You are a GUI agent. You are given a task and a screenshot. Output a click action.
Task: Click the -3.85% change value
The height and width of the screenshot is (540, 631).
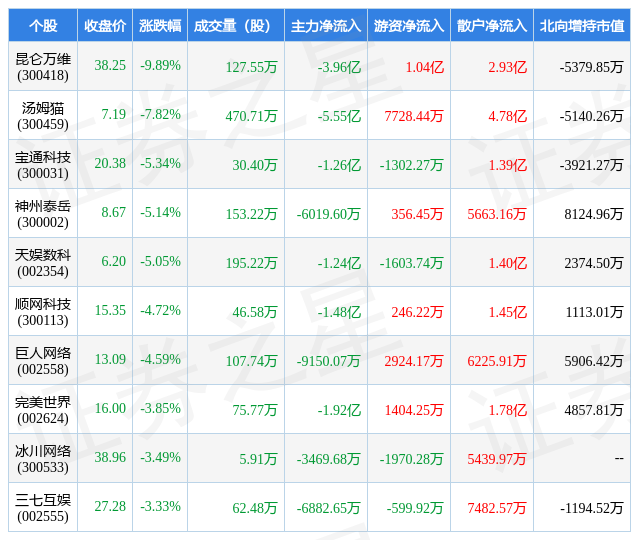161,408
